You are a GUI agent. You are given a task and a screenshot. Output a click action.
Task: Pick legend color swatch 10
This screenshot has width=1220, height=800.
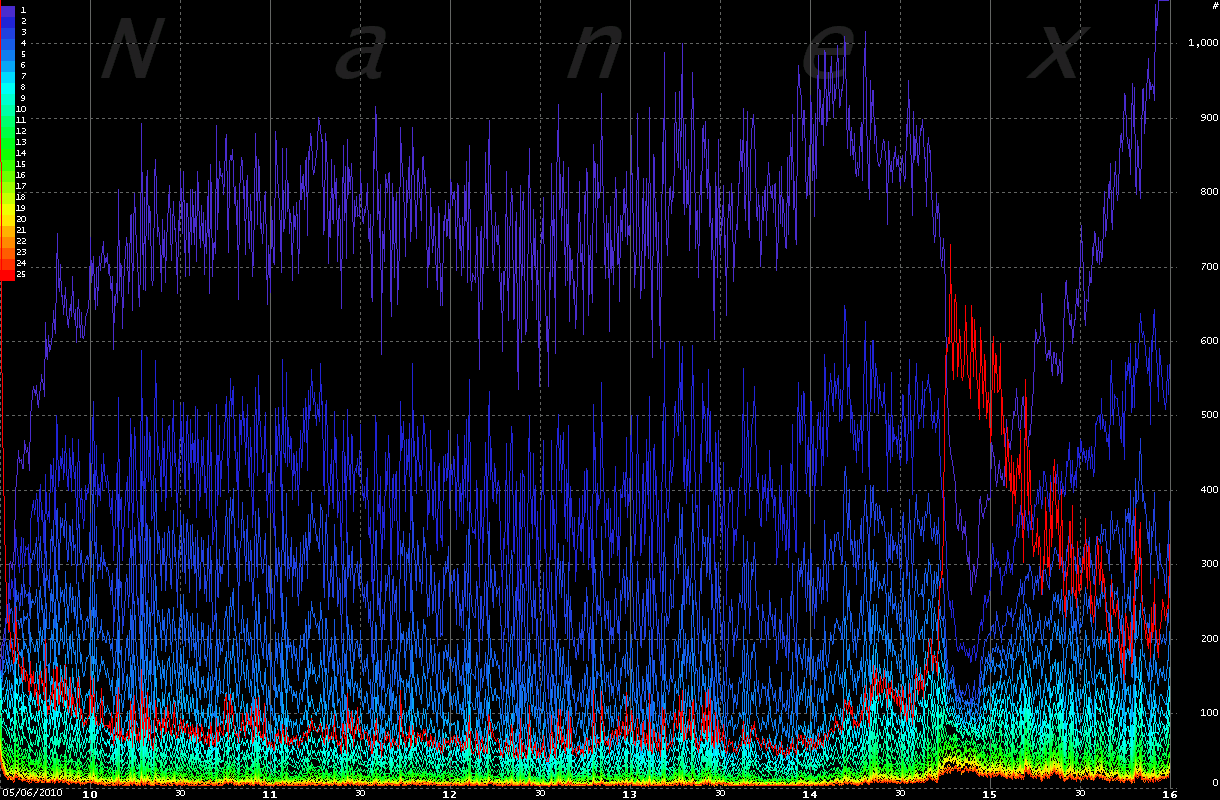point(7,108)
